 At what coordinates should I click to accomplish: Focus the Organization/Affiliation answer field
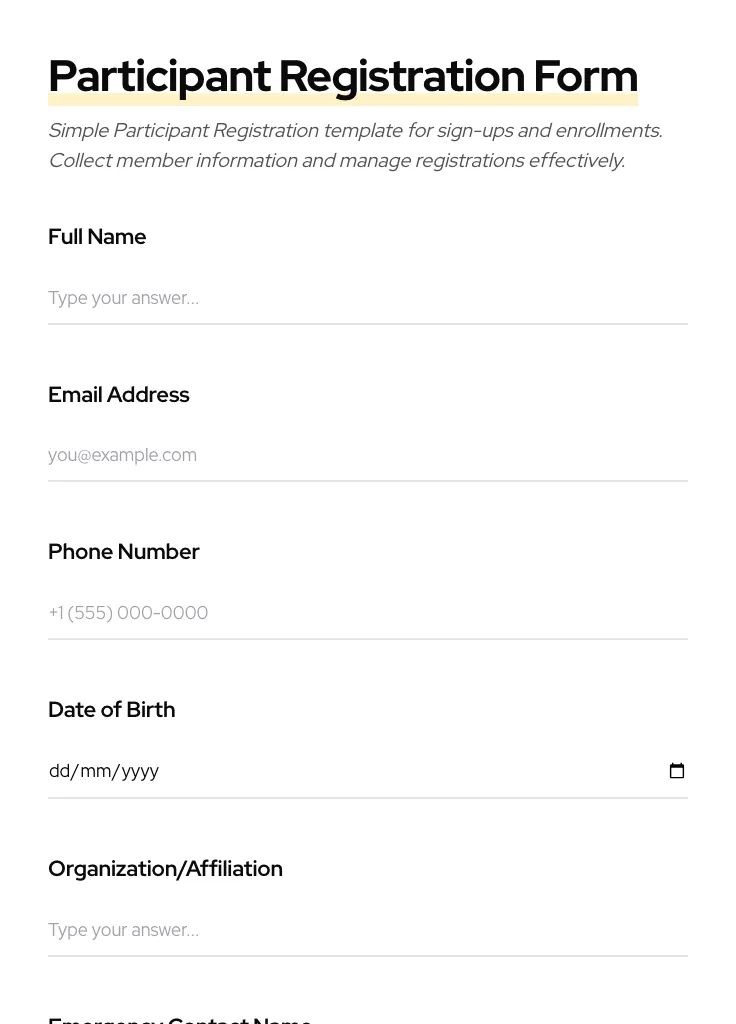coord(367,930)
